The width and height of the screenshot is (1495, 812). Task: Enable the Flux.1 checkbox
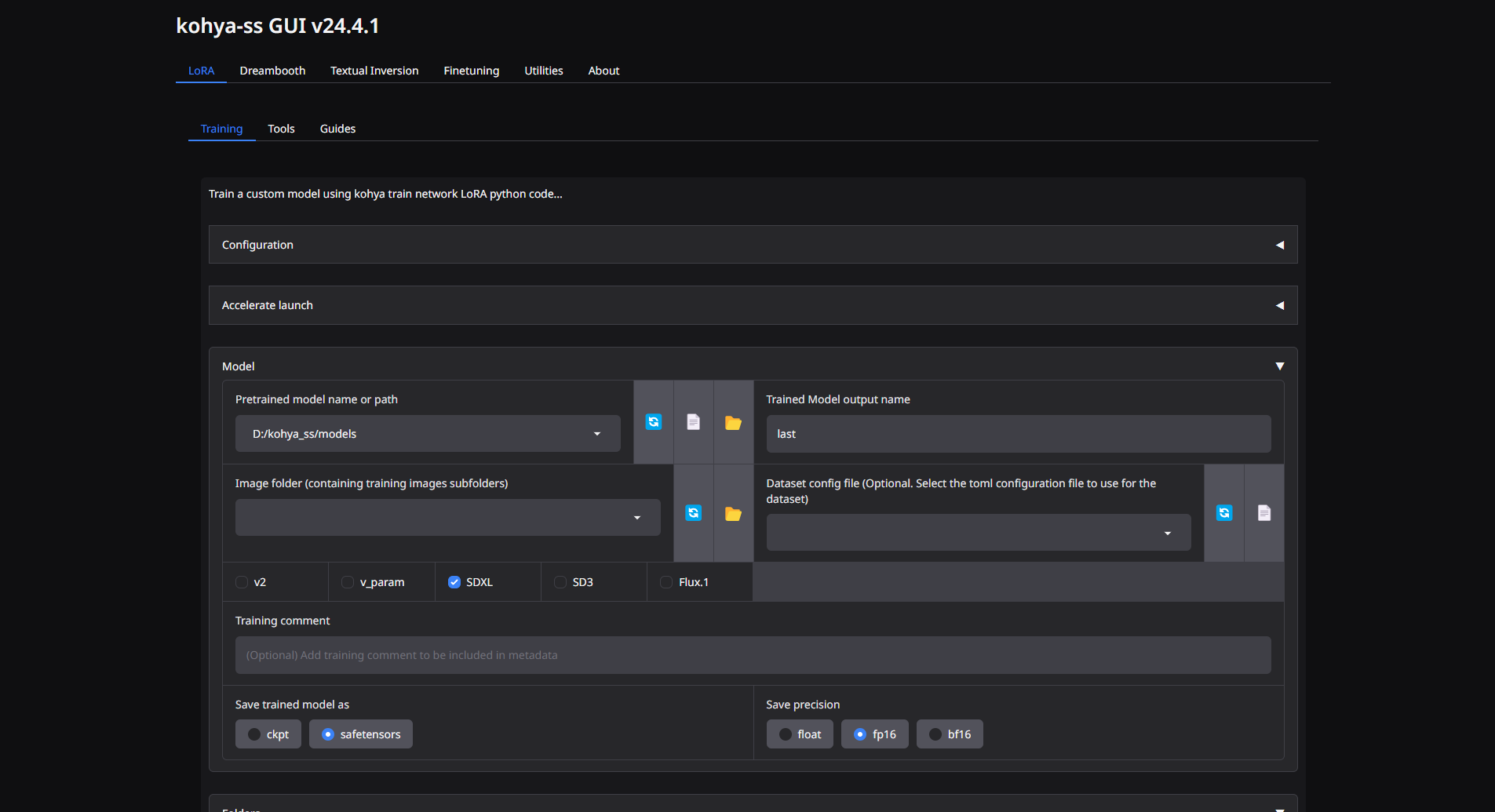point(666,582)
